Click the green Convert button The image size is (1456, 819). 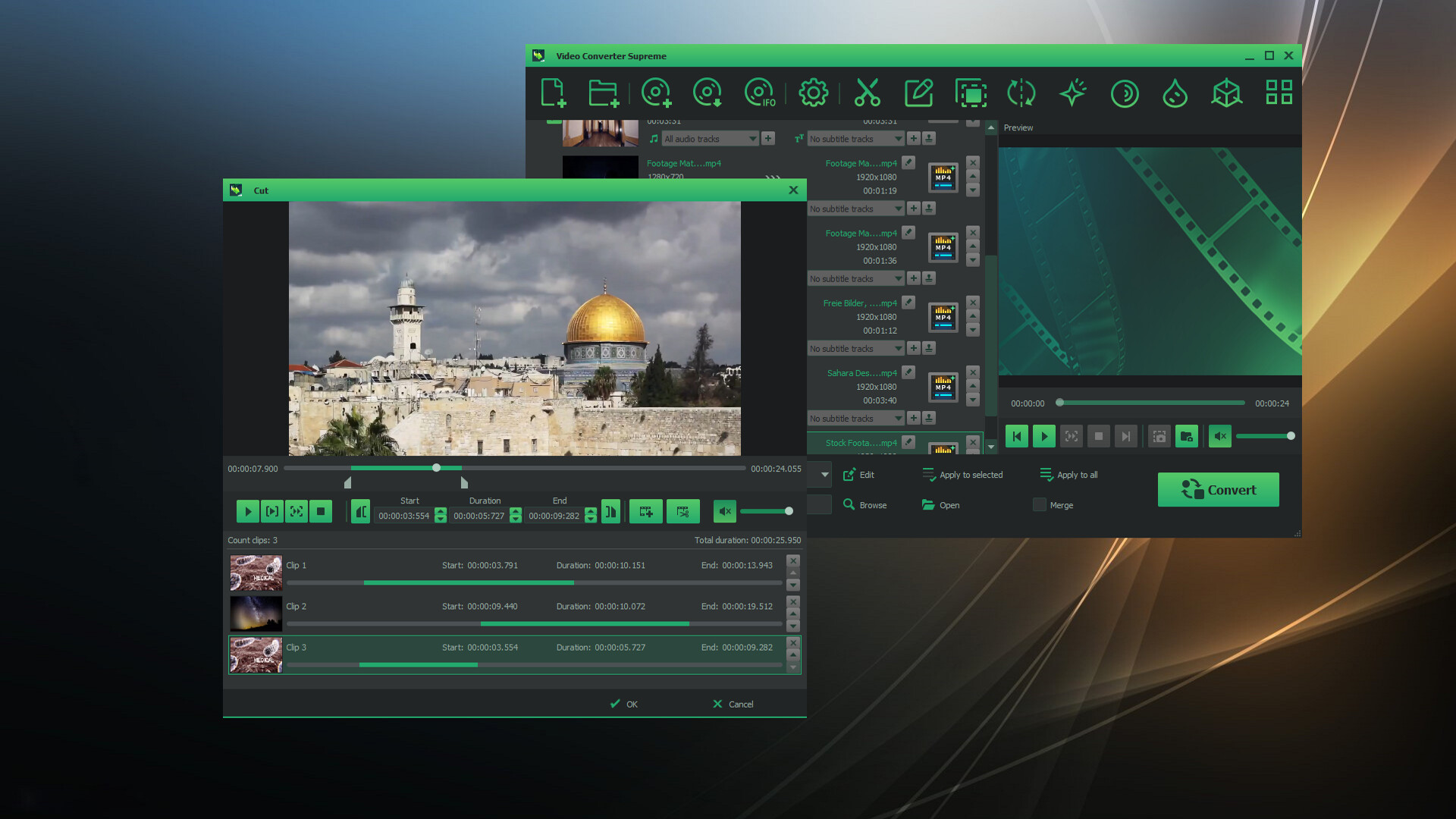click(1218, 490)
